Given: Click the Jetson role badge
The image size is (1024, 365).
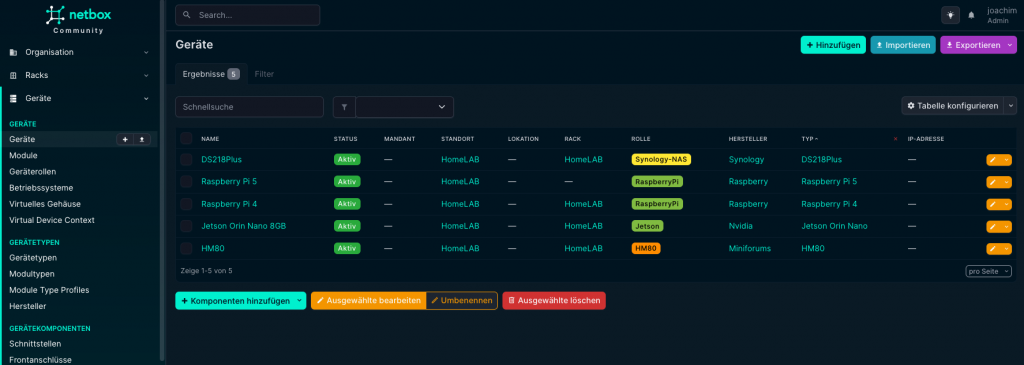Looking at the screenshot, I should tap(647, 226).
